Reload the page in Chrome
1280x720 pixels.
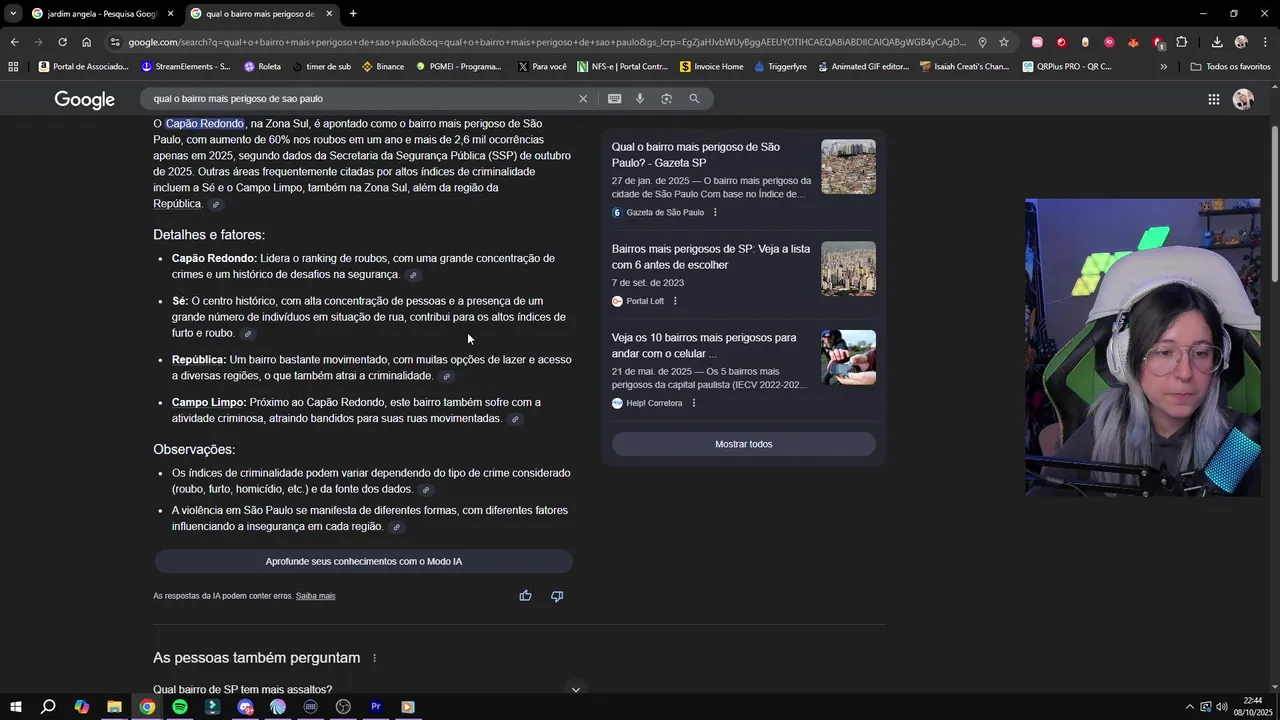(62, 42)
